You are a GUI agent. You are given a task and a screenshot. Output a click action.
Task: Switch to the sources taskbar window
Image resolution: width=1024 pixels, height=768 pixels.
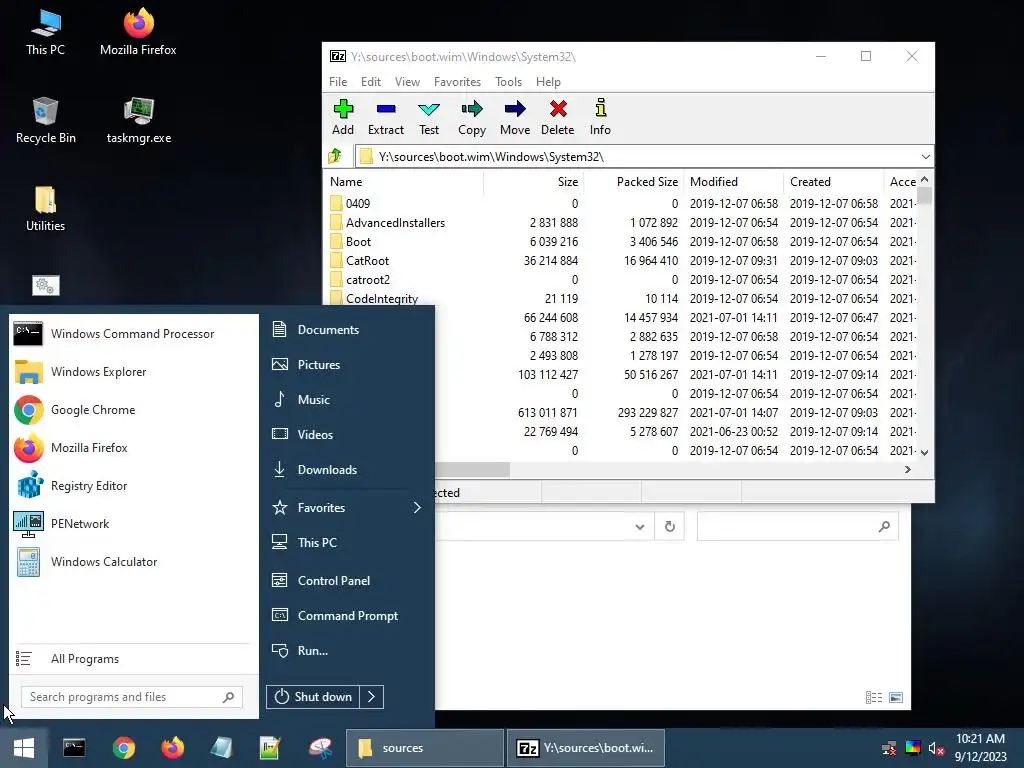click(424, 748)
